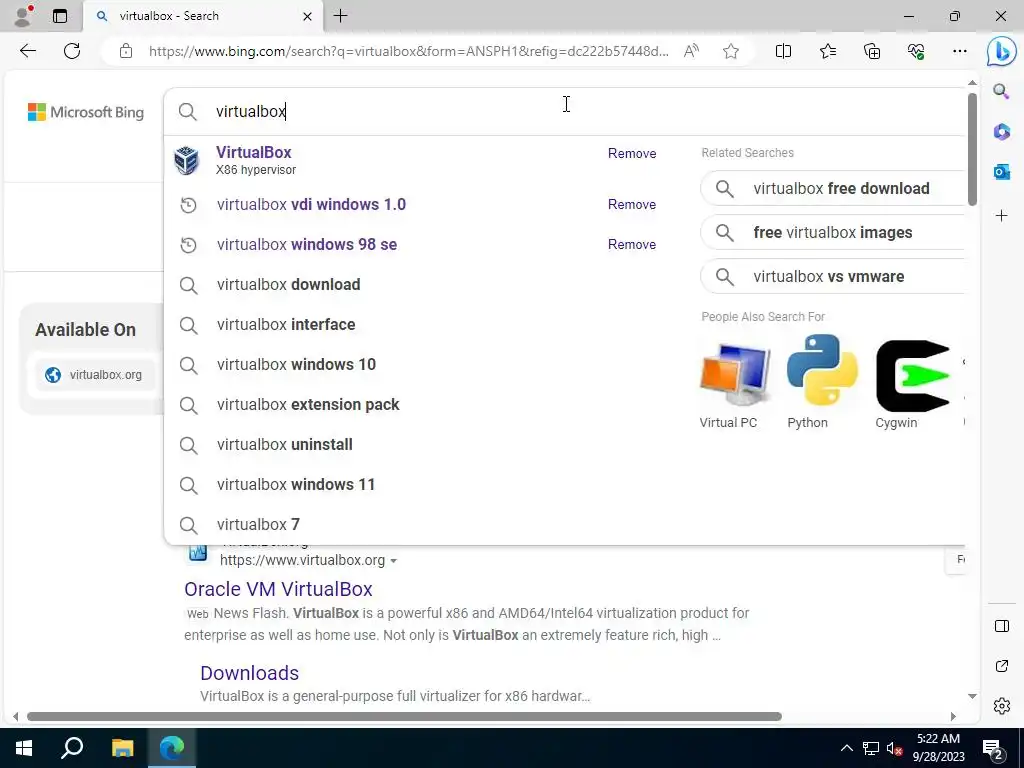The height and width of the screenshot is (768, 1024).
Task: Switch to Edge in taskbar
Action: [x=172, y=748]
